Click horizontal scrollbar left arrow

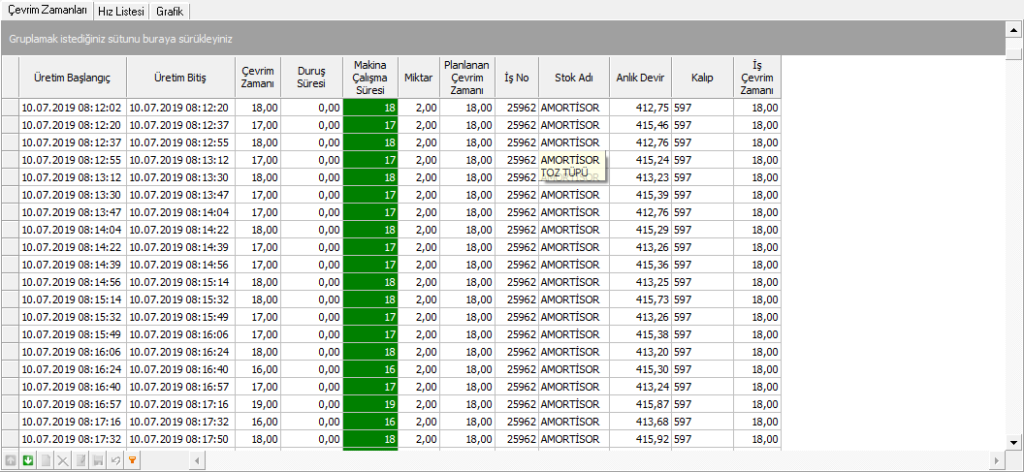pyautogui.click(x=198, y=460)
